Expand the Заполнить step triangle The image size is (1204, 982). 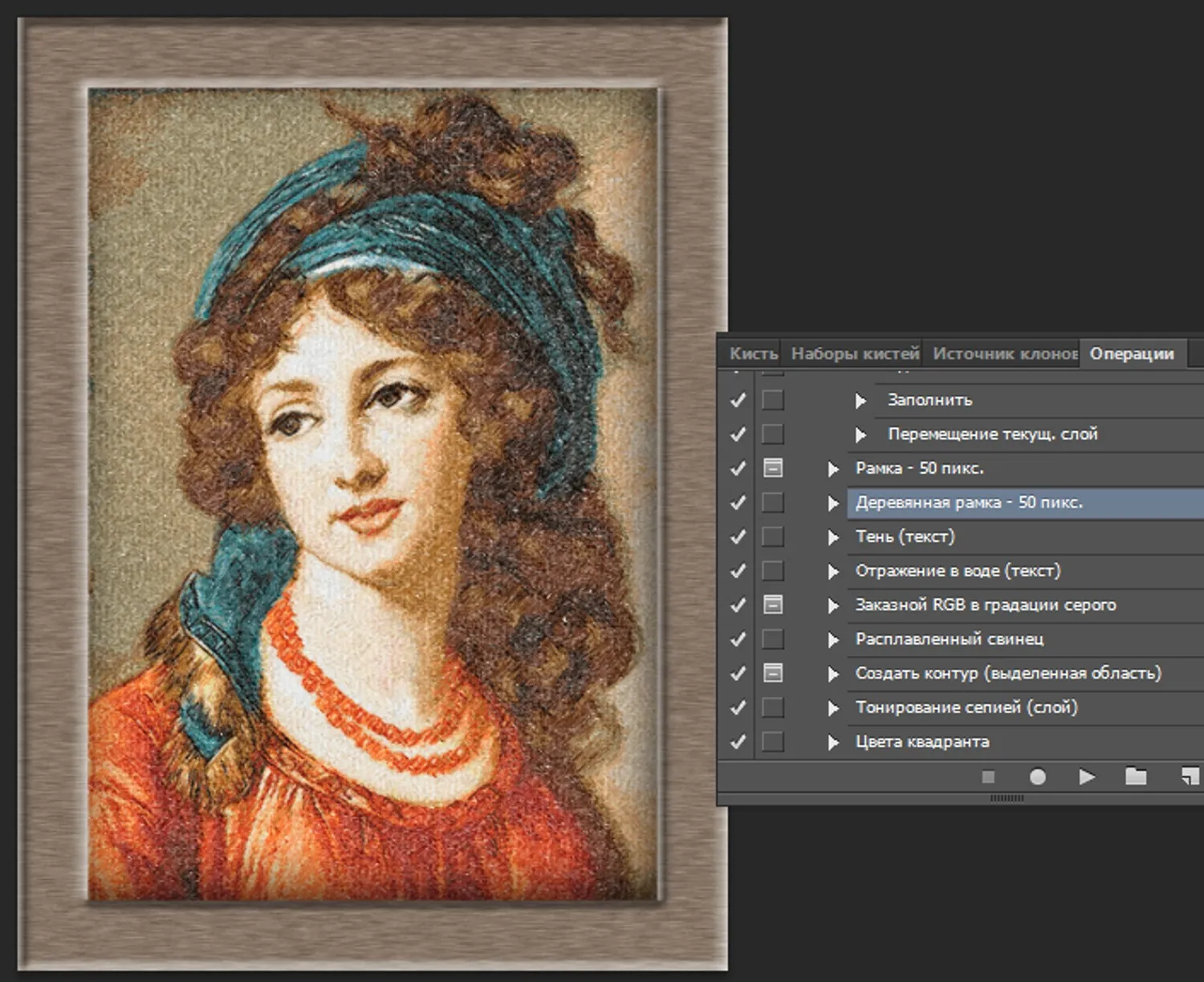click(x=860, y=401)
